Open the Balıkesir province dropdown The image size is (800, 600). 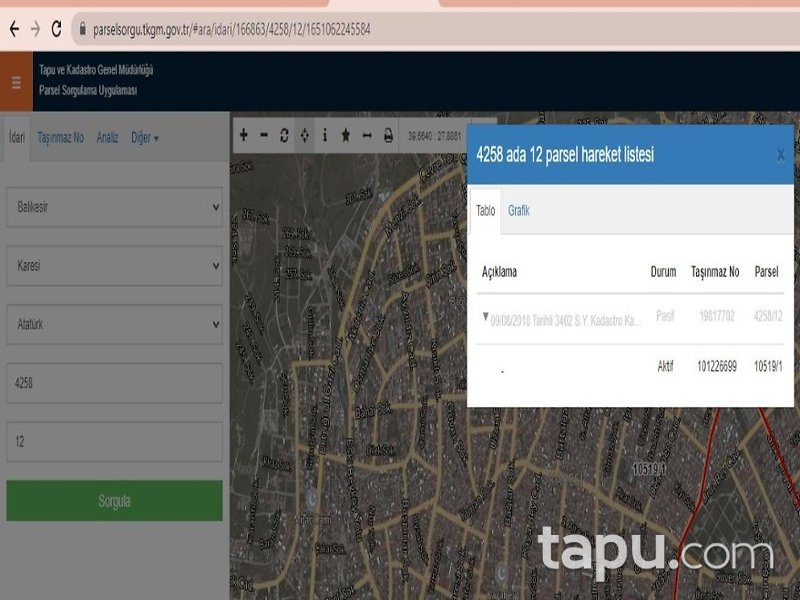pyautogui.click(x=114, y=207)
